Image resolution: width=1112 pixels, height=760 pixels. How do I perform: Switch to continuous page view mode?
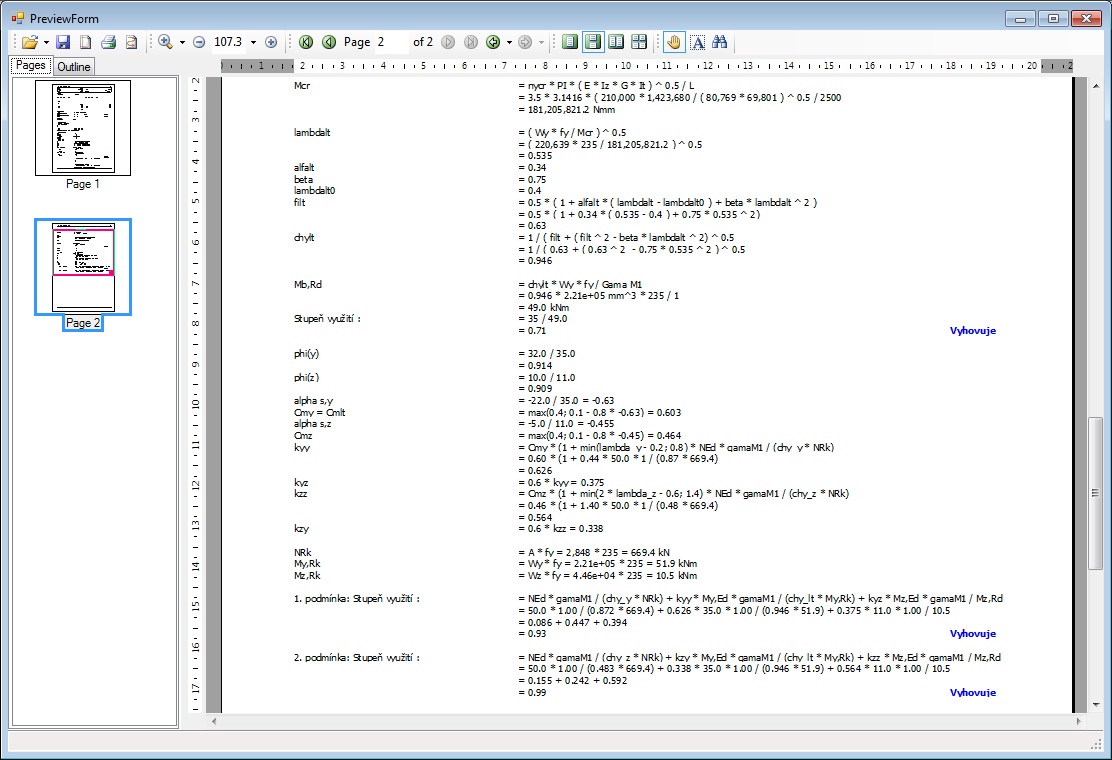click(593, 42)
